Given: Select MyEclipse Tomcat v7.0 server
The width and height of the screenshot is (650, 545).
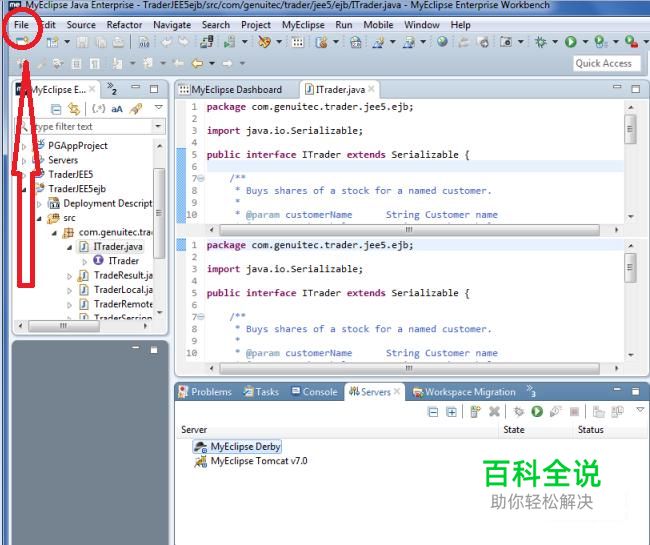Looking at the screenshot, I should tap(258, 462).
